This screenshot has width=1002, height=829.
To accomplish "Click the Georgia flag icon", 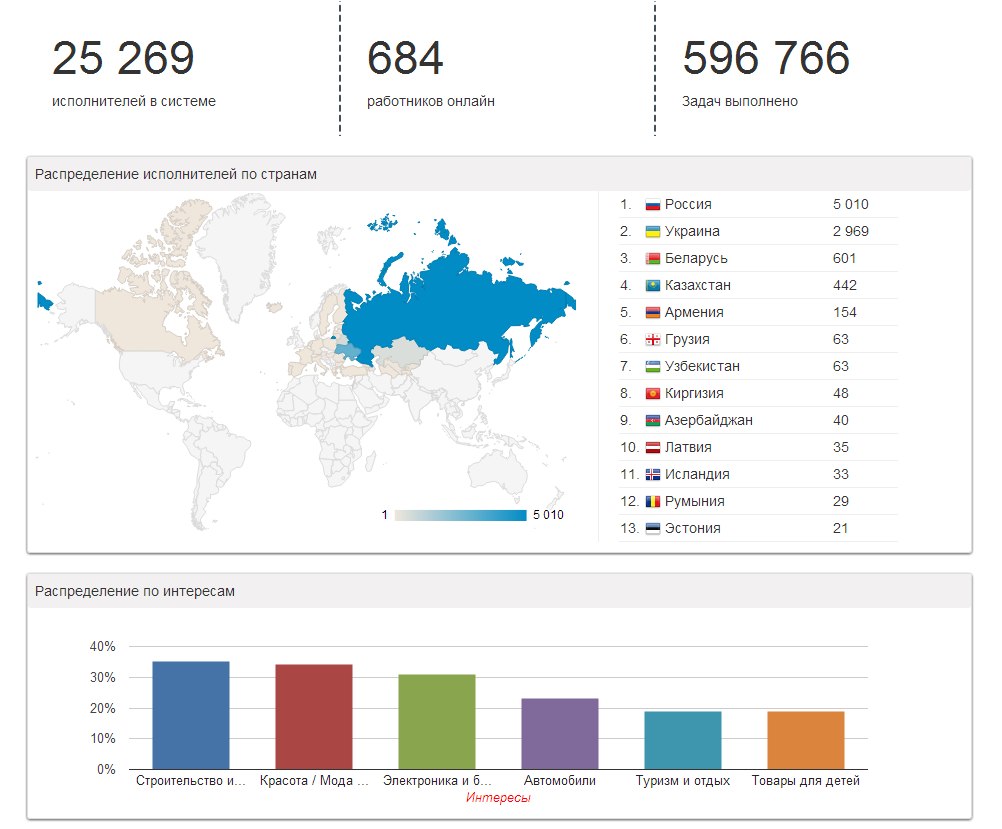I will [652, 340].
